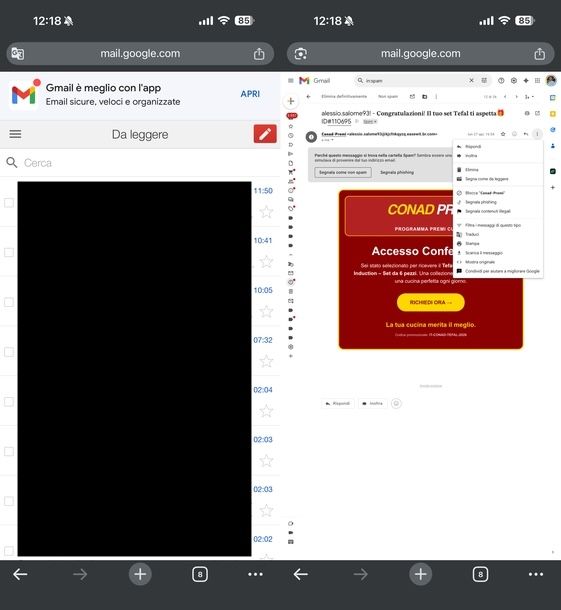This screenshot has width=561, height=610.
Task: Click reply arrow icon in message header
Action: click(x=526, y=134)
